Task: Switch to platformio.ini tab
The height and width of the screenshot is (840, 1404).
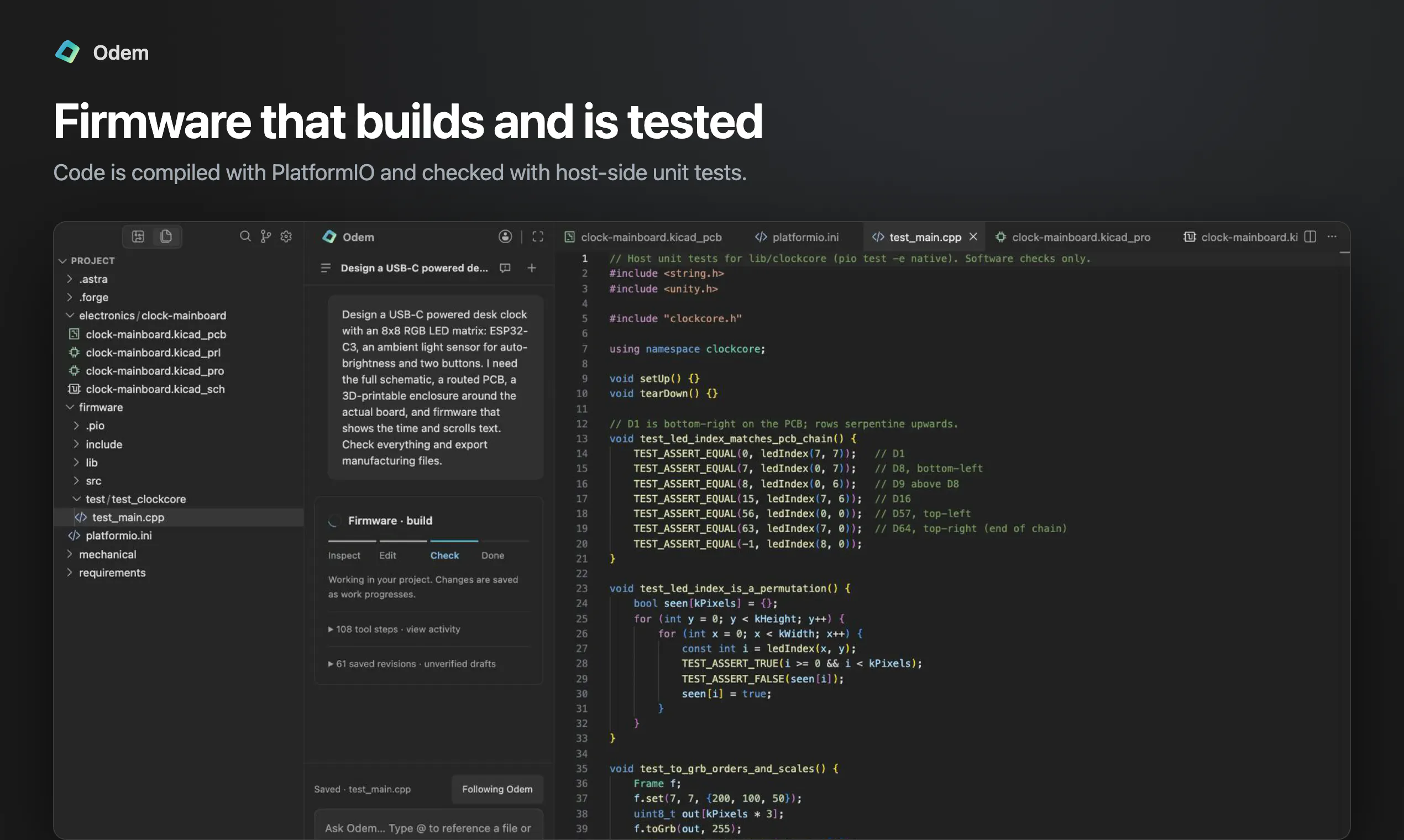Action: pyautogui.click(x=797, y=237)
